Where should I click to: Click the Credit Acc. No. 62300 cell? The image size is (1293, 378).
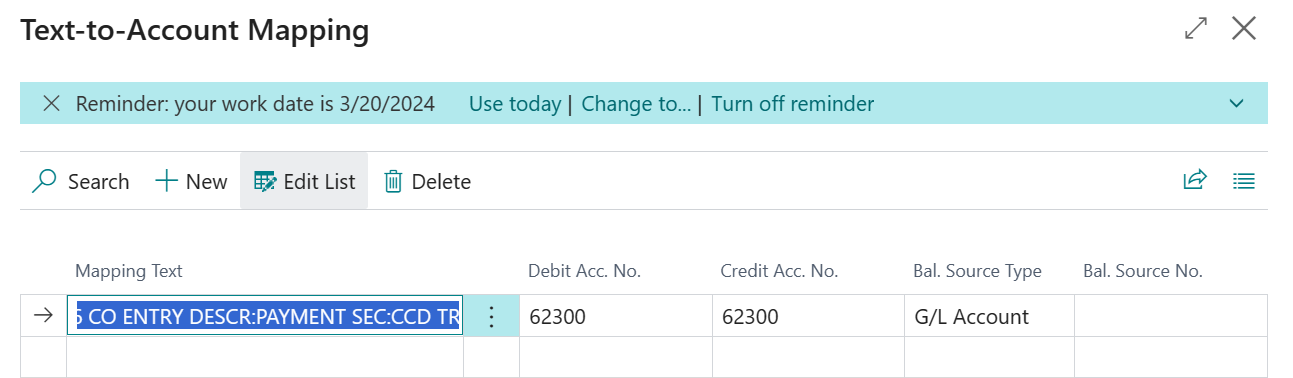(x=808, y=316)
